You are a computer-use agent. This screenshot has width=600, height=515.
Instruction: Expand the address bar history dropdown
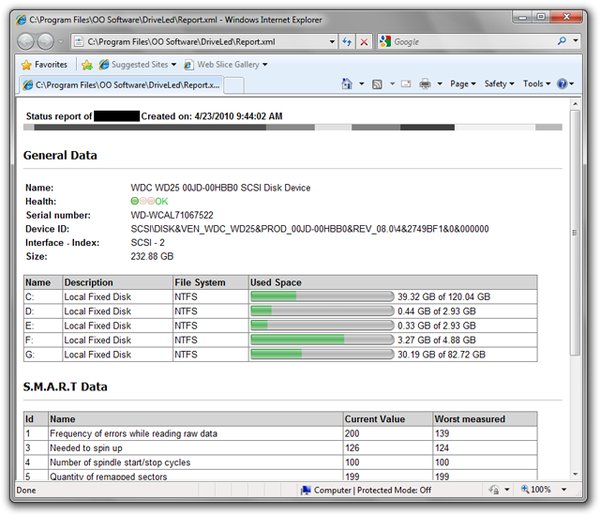click(x=332, y=42)
